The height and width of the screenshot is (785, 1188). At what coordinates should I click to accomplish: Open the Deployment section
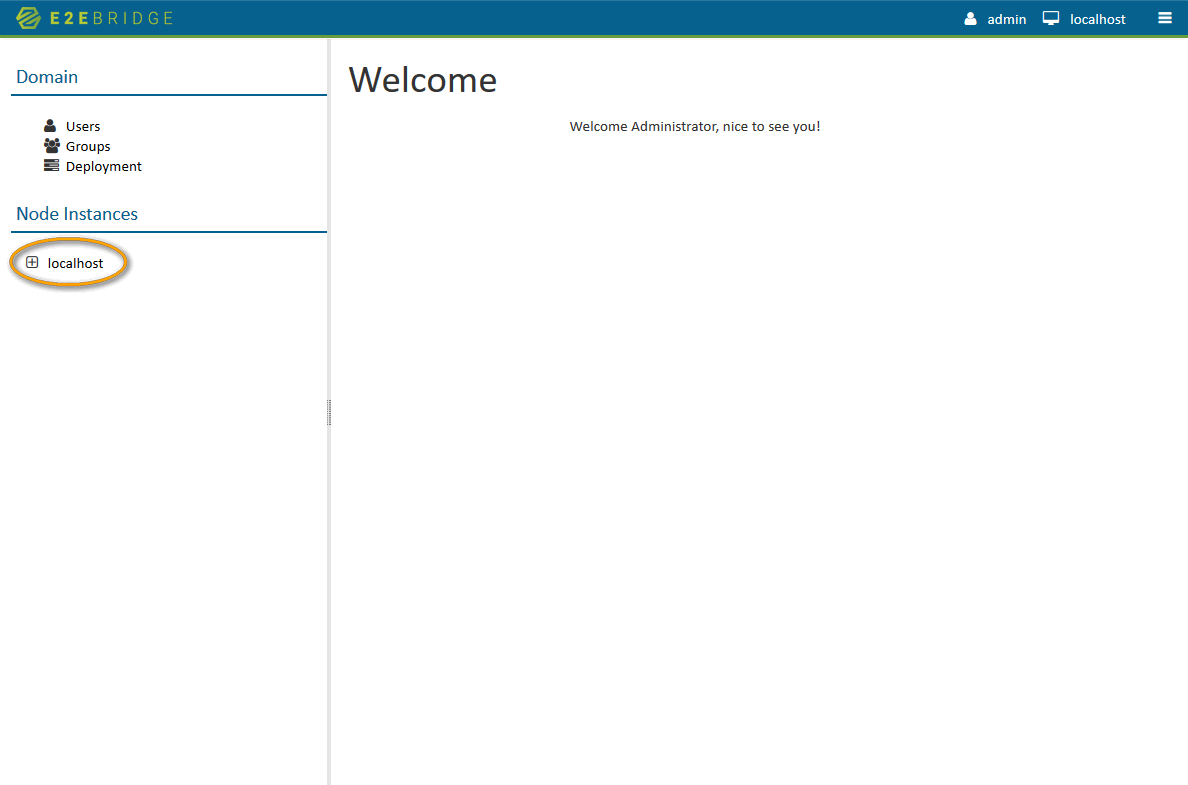pos(103,165)
